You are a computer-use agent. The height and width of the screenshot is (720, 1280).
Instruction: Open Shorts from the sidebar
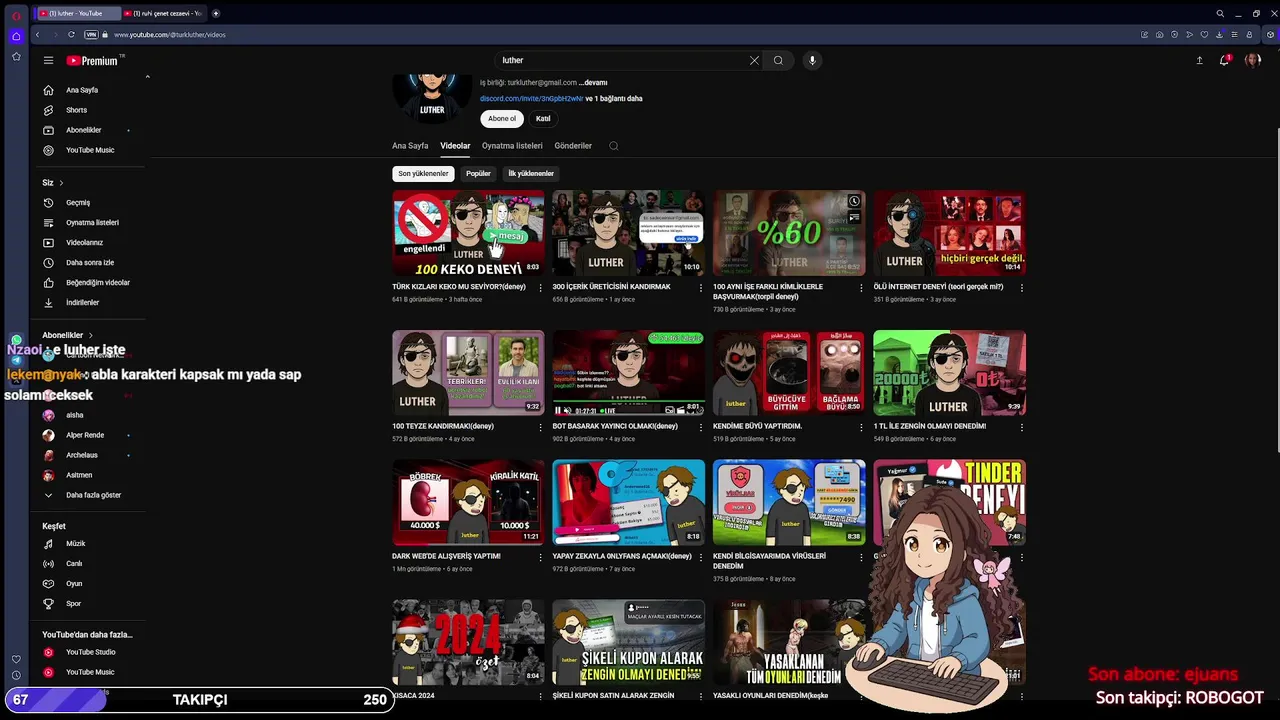coord(77,110)
